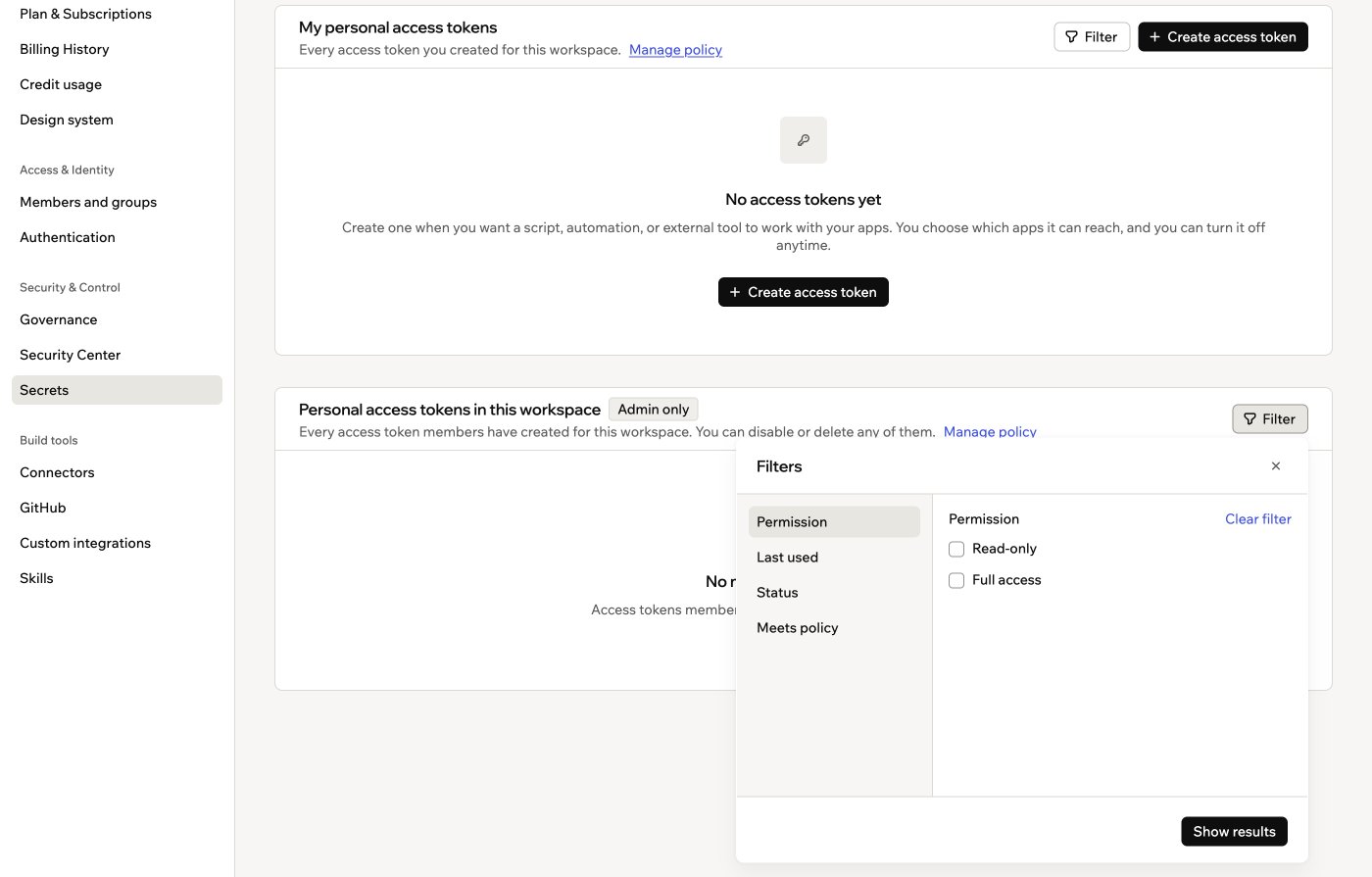Viewport: 1372px width, 877px height.
Task: Click the key icon in empty tokens area
Action: coord(804,140)
